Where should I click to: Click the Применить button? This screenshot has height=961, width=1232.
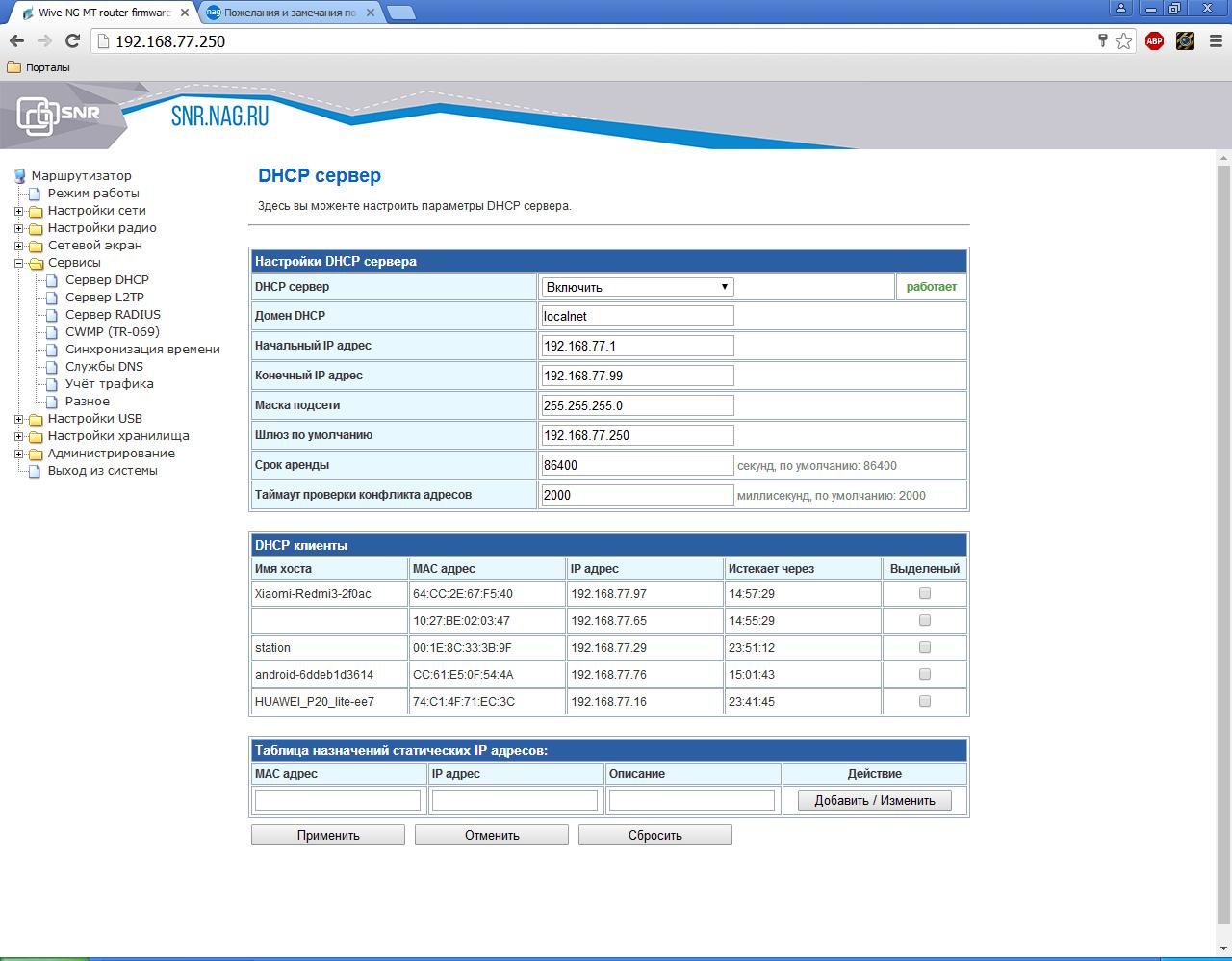[x=328, y=835]
